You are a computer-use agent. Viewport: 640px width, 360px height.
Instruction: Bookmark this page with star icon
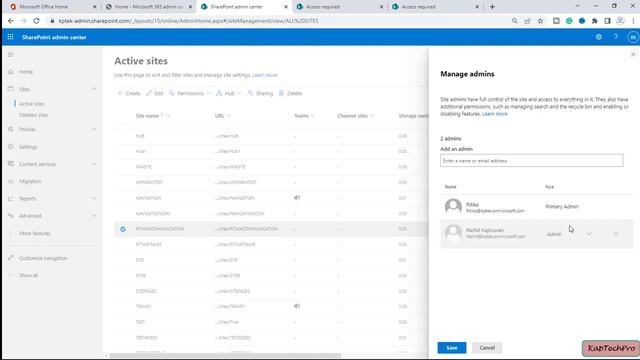click(x=540, y=21)
